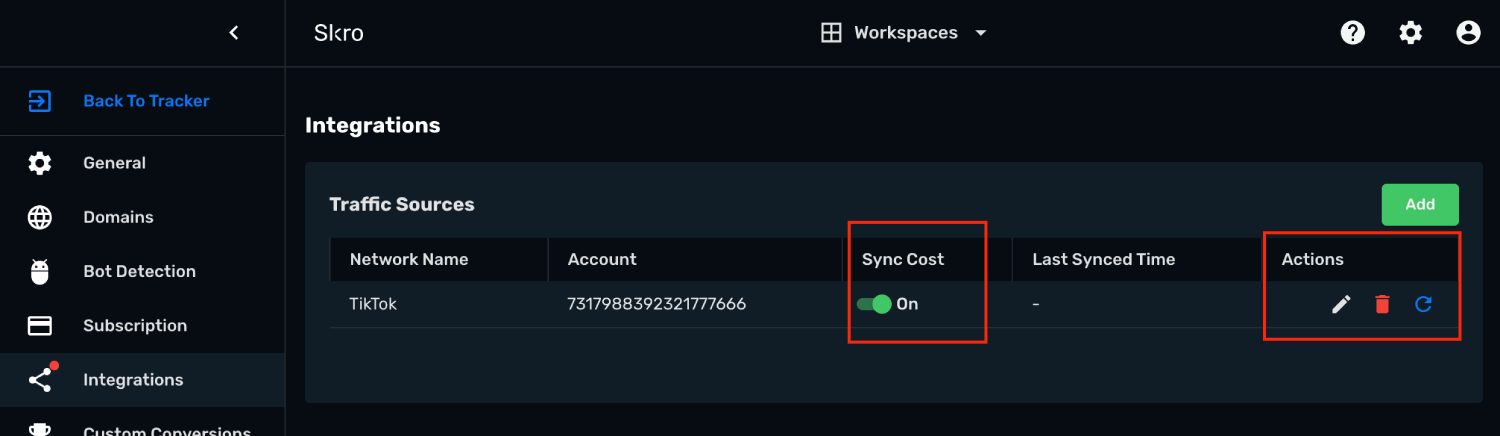Click the General gear icon in sidebar

(40, 163)
